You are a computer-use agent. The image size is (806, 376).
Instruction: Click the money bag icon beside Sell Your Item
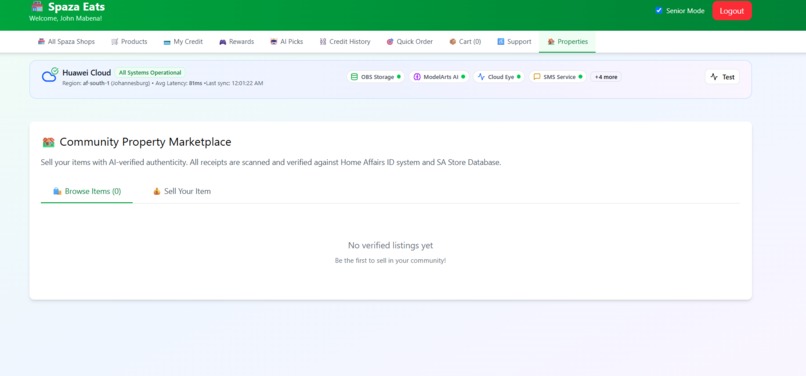pyautogui.click(x=157, y=191)
